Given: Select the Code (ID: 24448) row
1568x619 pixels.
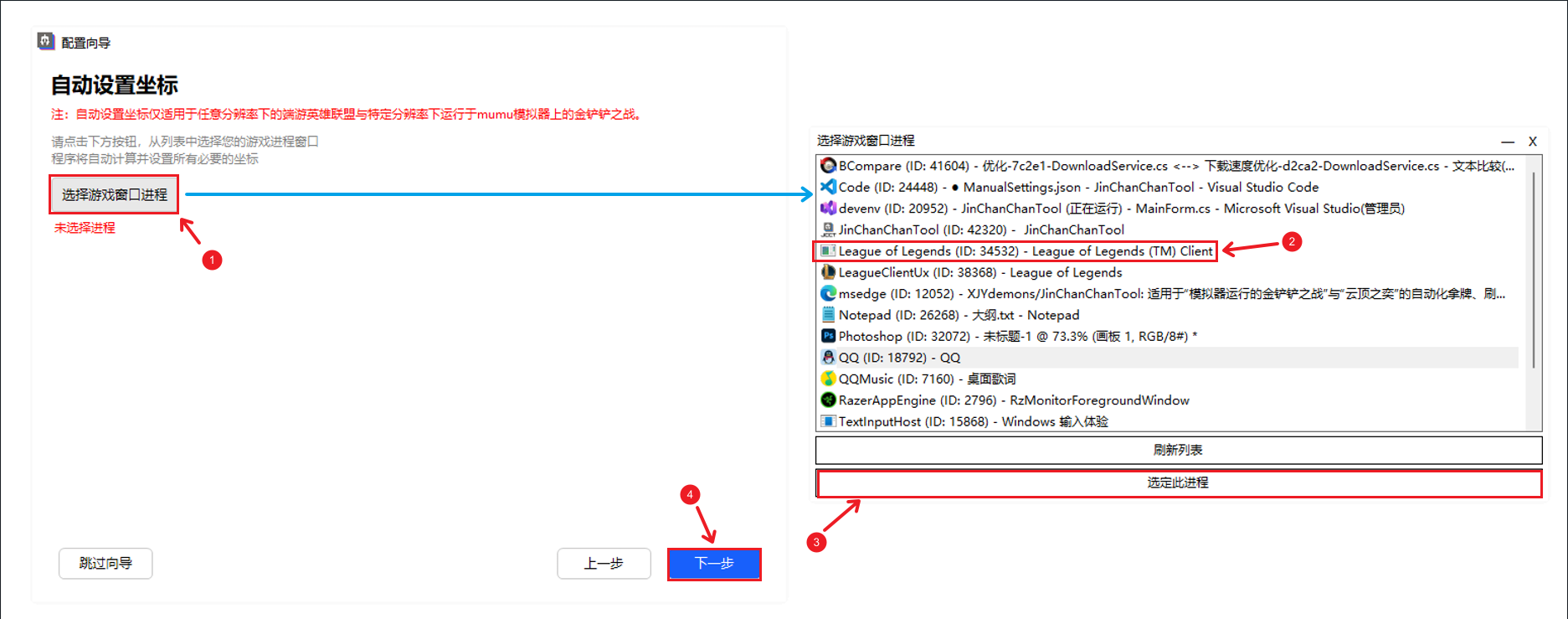Looking at the screenshot, I should pyautogui.click(x=1169, y=187).
